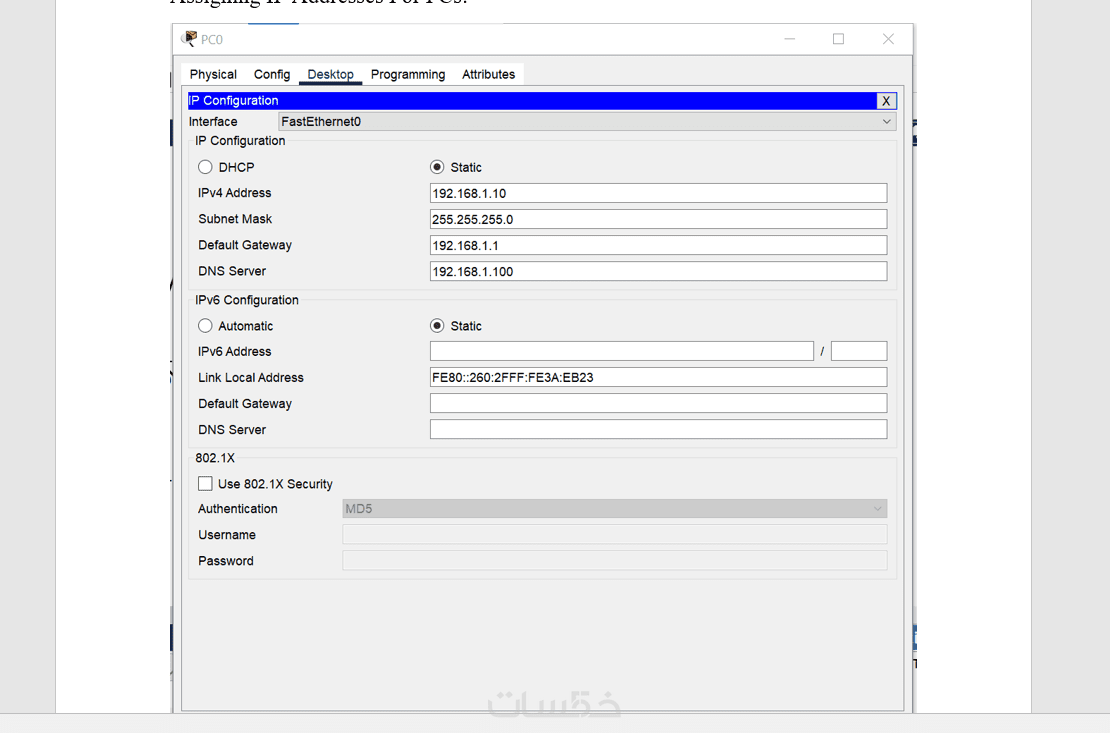Screen dimensions: 1110x733
Task: Open the Physical tab
Action: [213, 74]
